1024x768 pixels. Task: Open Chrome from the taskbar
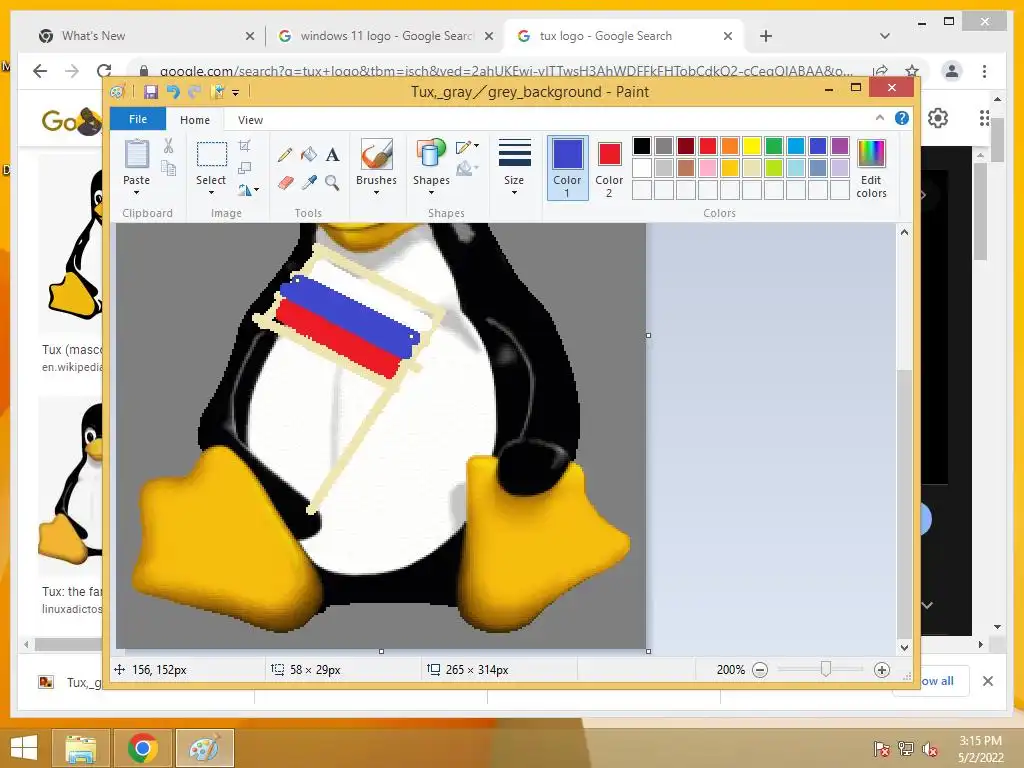coord(142,748)
